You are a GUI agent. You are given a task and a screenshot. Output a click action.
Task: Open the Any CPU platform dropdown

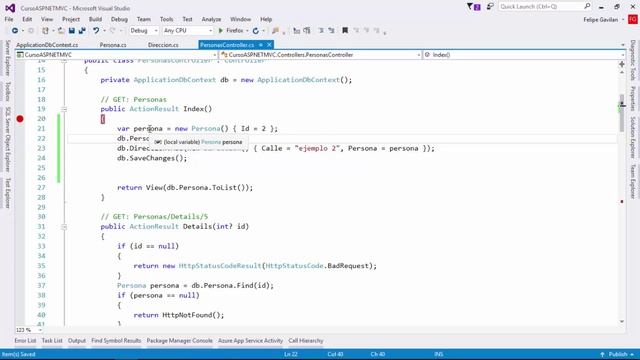[x=188, y=31]
